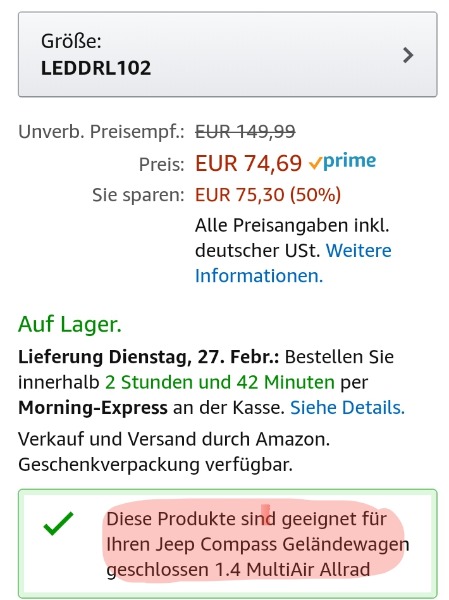The image size is (449, 600).
Task: Click Verkauf und Versand durch Amazon text
Action: [x=174, y=439]
